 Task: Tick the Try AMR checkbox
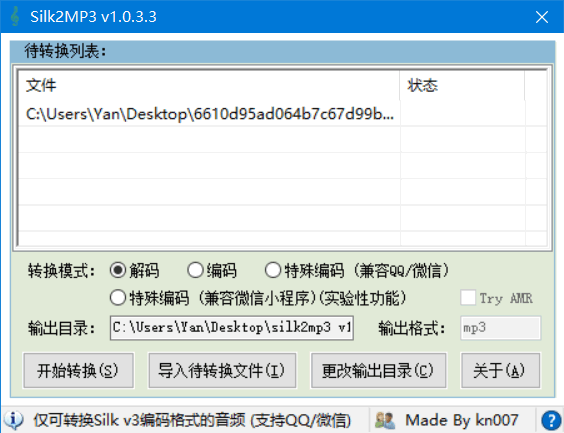click(468, 298)
